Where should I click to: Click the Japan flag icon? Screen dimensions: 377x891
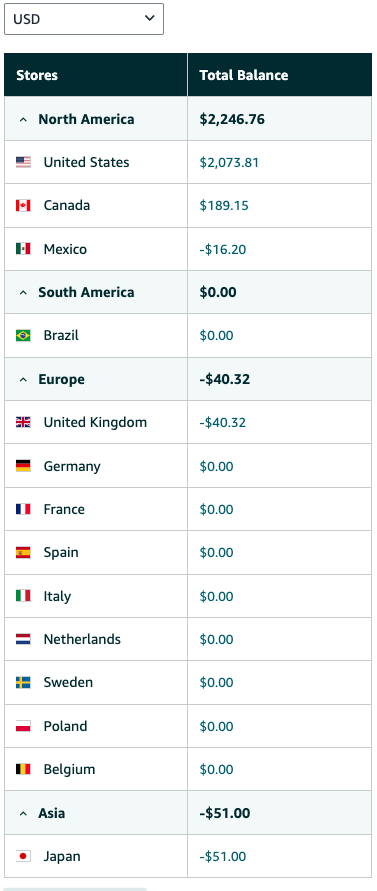click(x=23, y=856)
